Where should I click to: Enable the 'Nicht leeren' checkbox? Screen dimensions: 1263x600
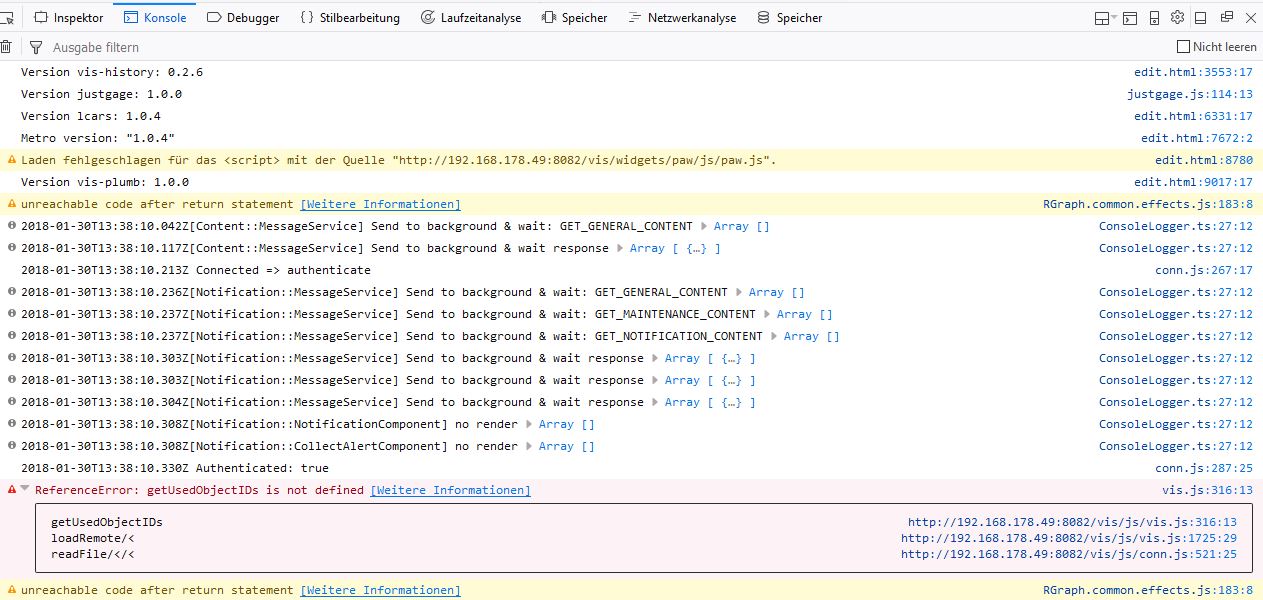pyautogui.click(x=1184, y=47)
